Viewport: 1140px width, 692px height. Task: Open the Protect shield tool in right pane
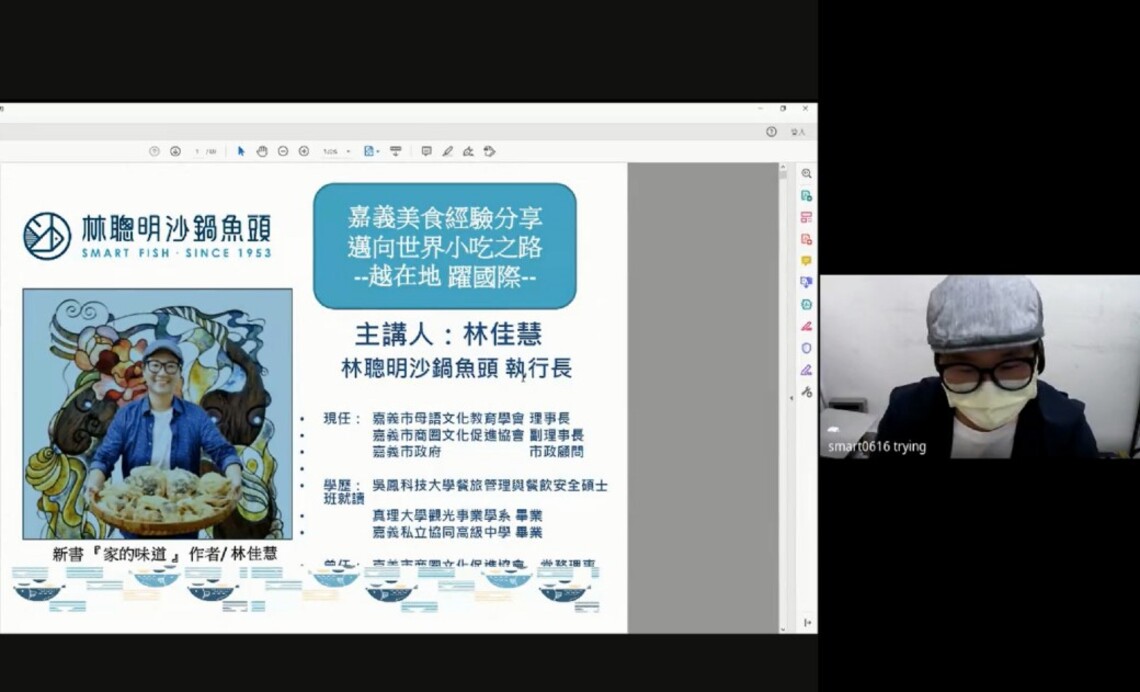(x=806, y=348)
